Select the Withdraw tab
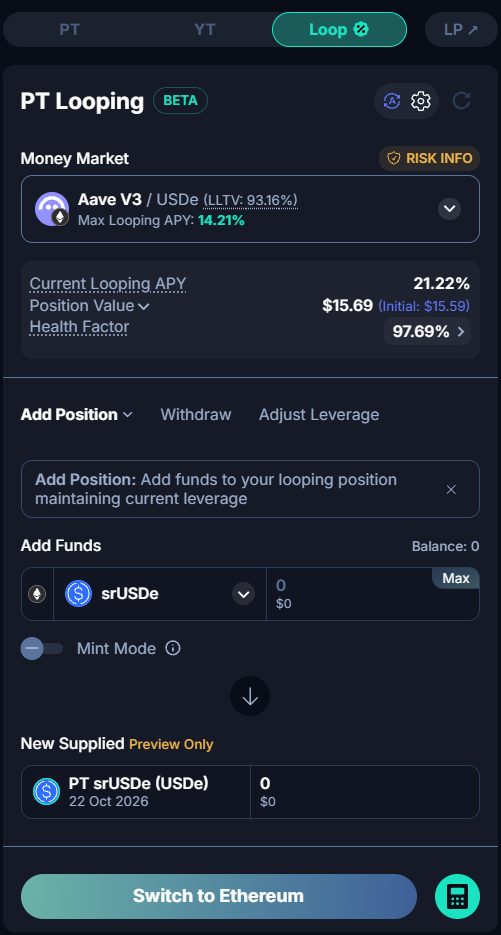501x935 pixels. [196, 414]
